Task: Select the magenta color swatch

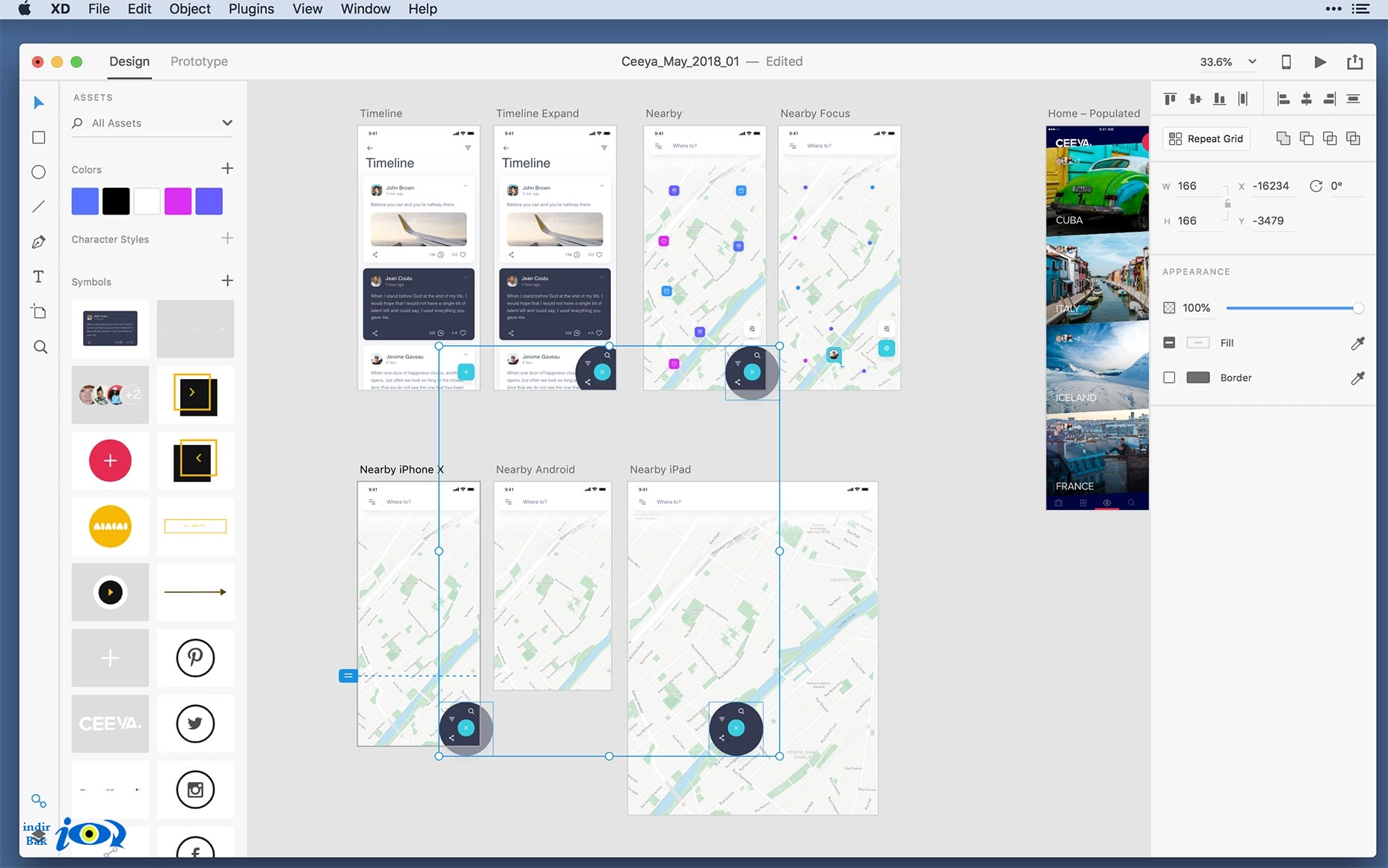Action: click(178, 201)
